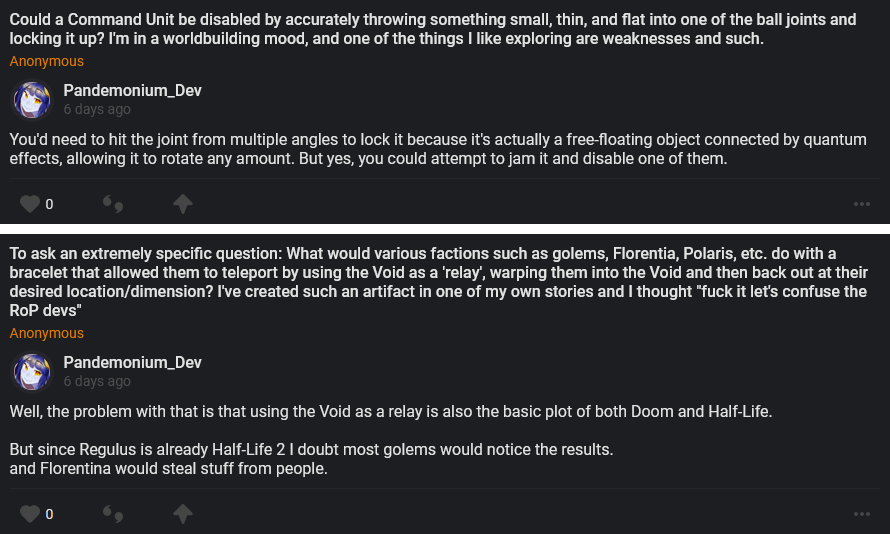Screen dimensions: 890x534
Task: Open more options for the Command Unit post
Action: click(862, 204)
